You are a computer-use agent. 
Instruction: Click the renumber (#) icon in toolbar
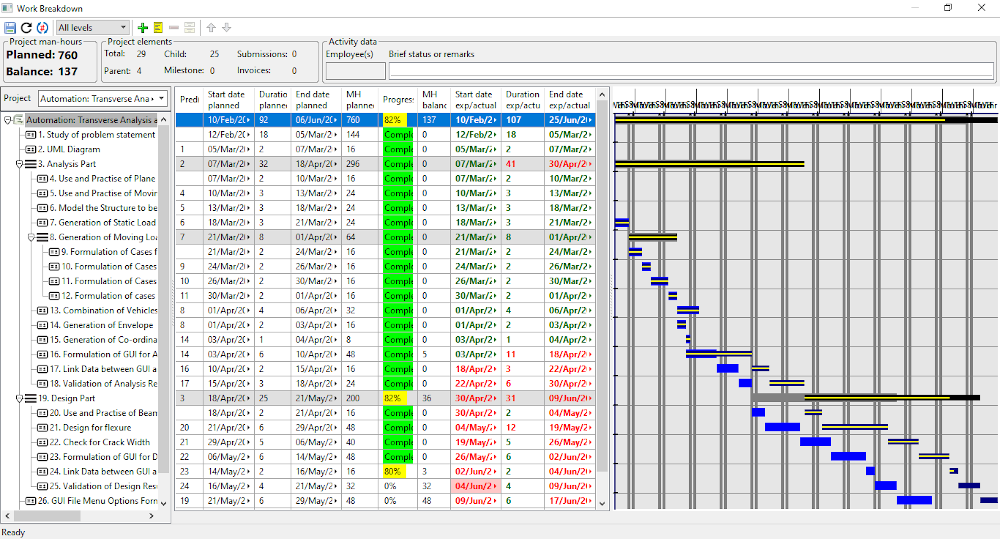(41, 27)
